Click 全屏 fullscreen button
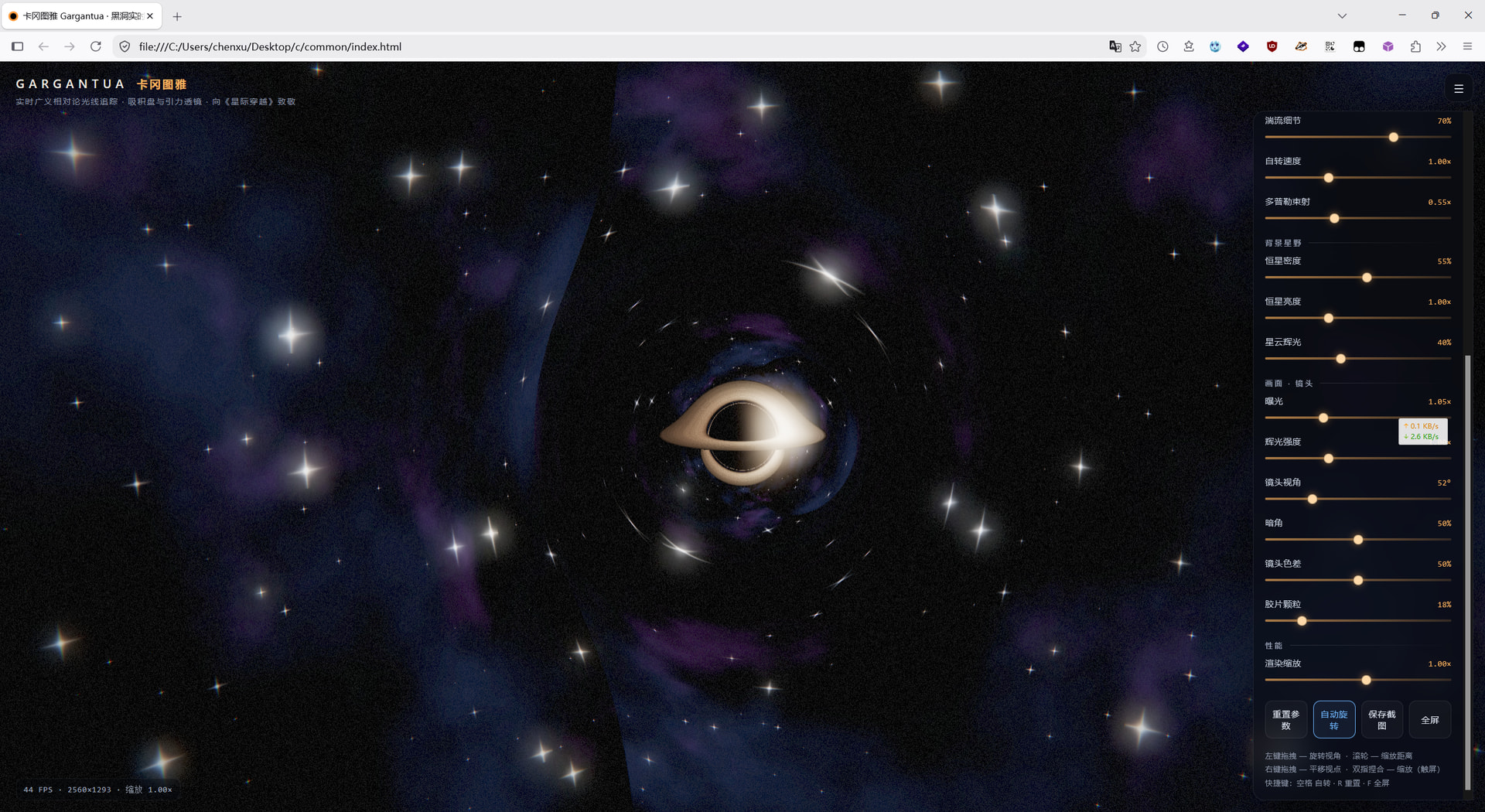Image resolution: width=1485 pixels, height=812 pixels. click(1430, 720)
